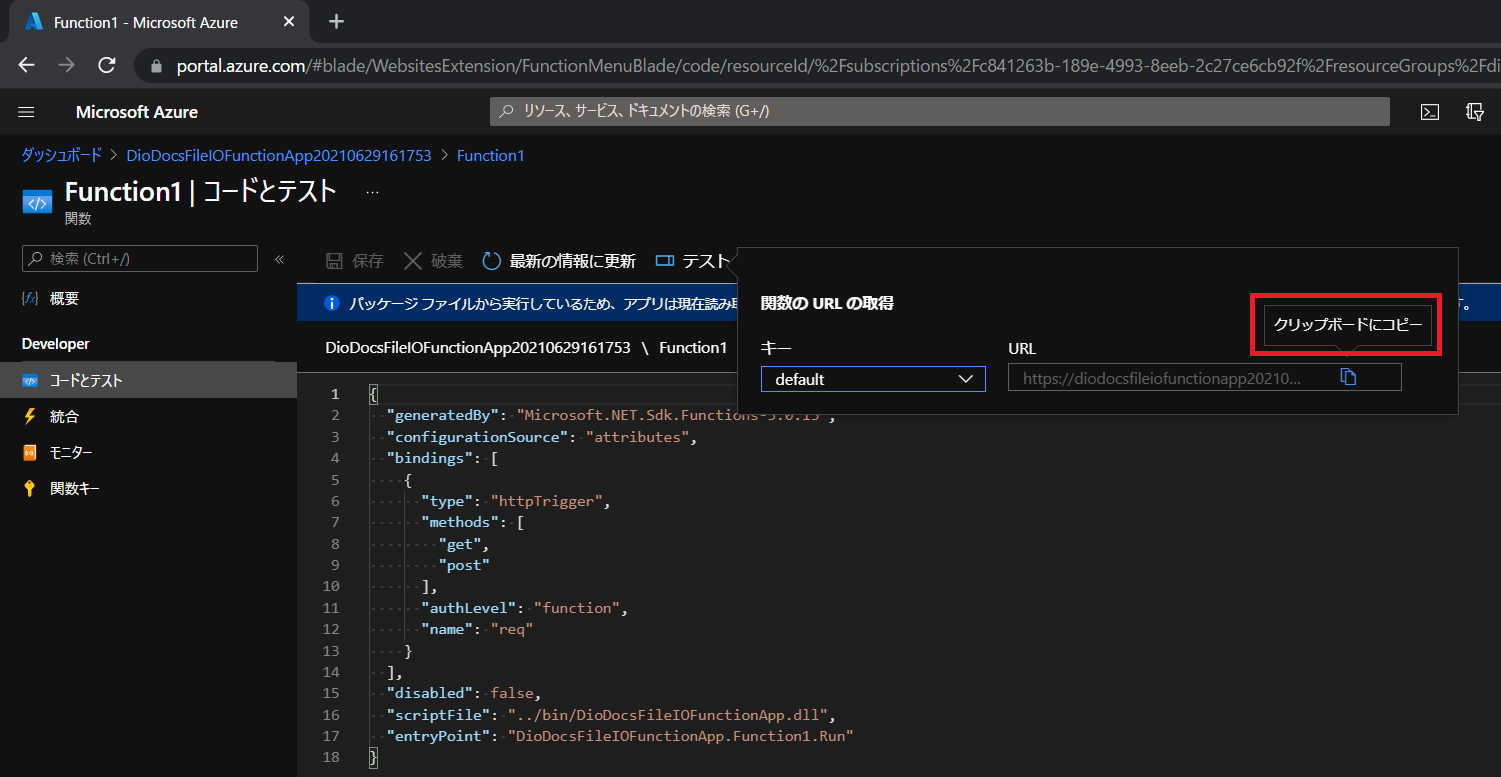Screen dimensions: 1501x777
Task: Refresh with 最新の情報に更新 button
Action: [559, 261]
